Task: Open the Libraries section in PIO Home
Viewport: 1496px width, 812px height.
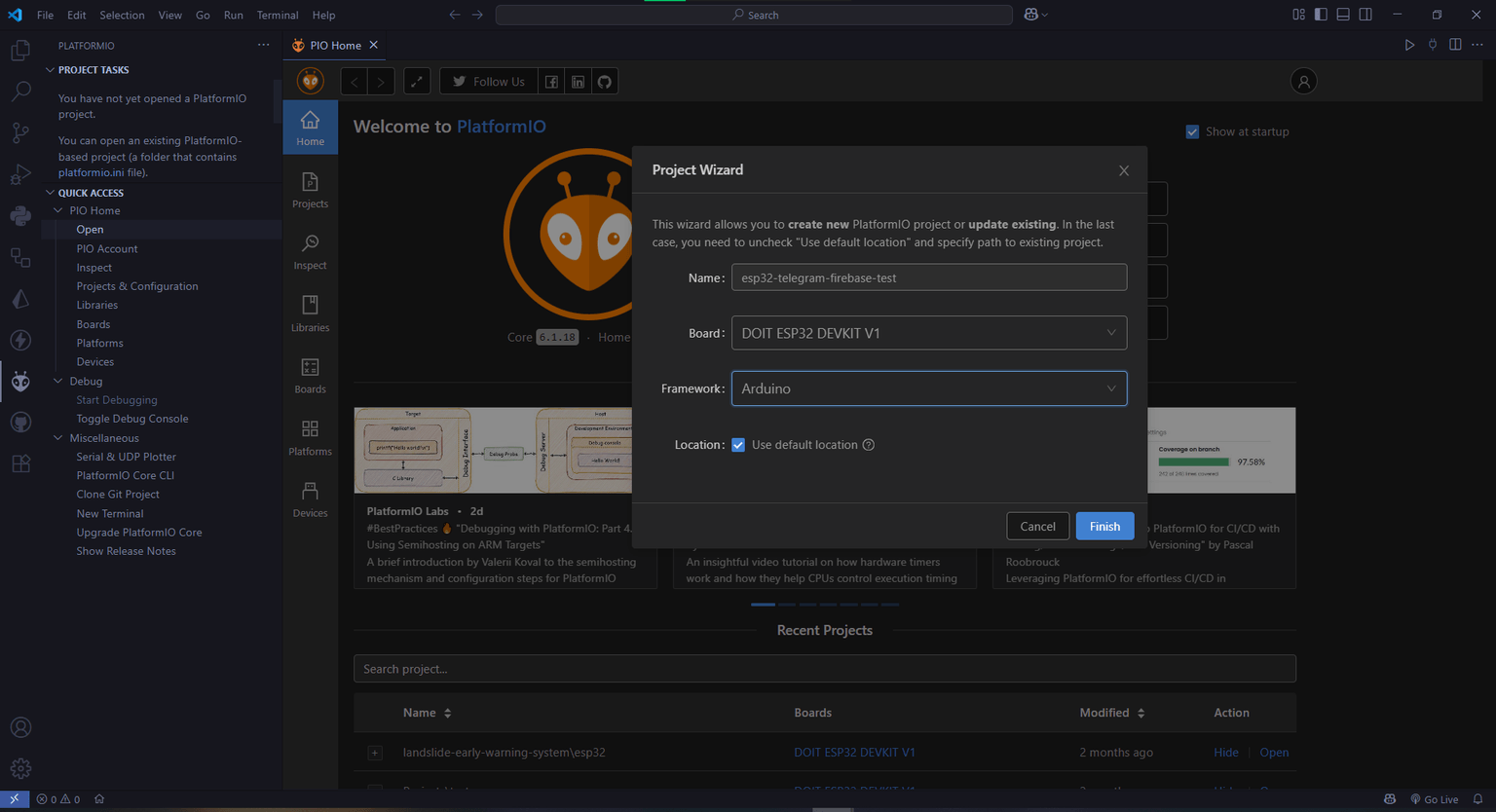Action: tap(310, 312)
